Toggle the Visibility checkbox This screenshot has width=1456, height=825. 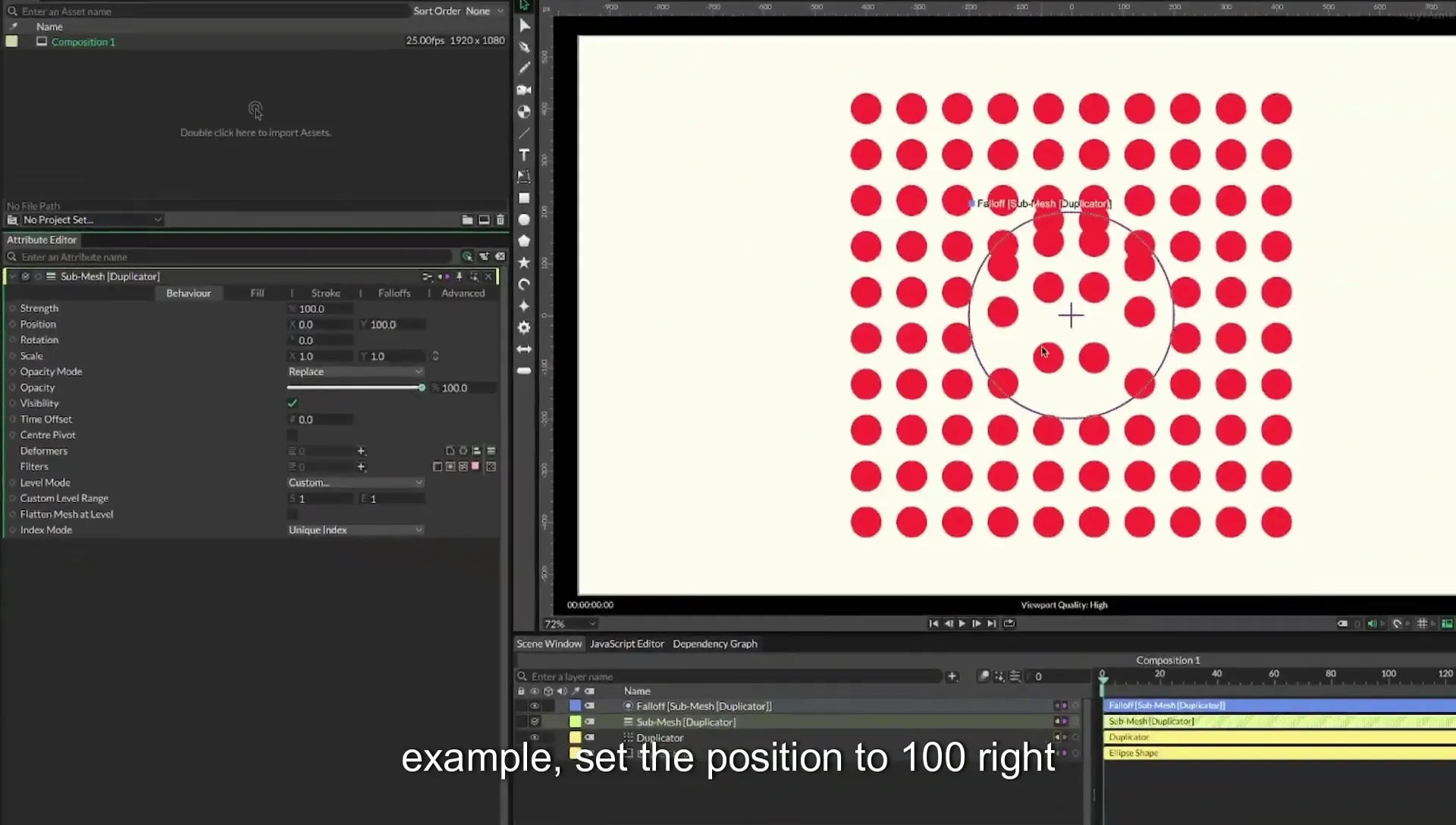[x=292, y=403]
